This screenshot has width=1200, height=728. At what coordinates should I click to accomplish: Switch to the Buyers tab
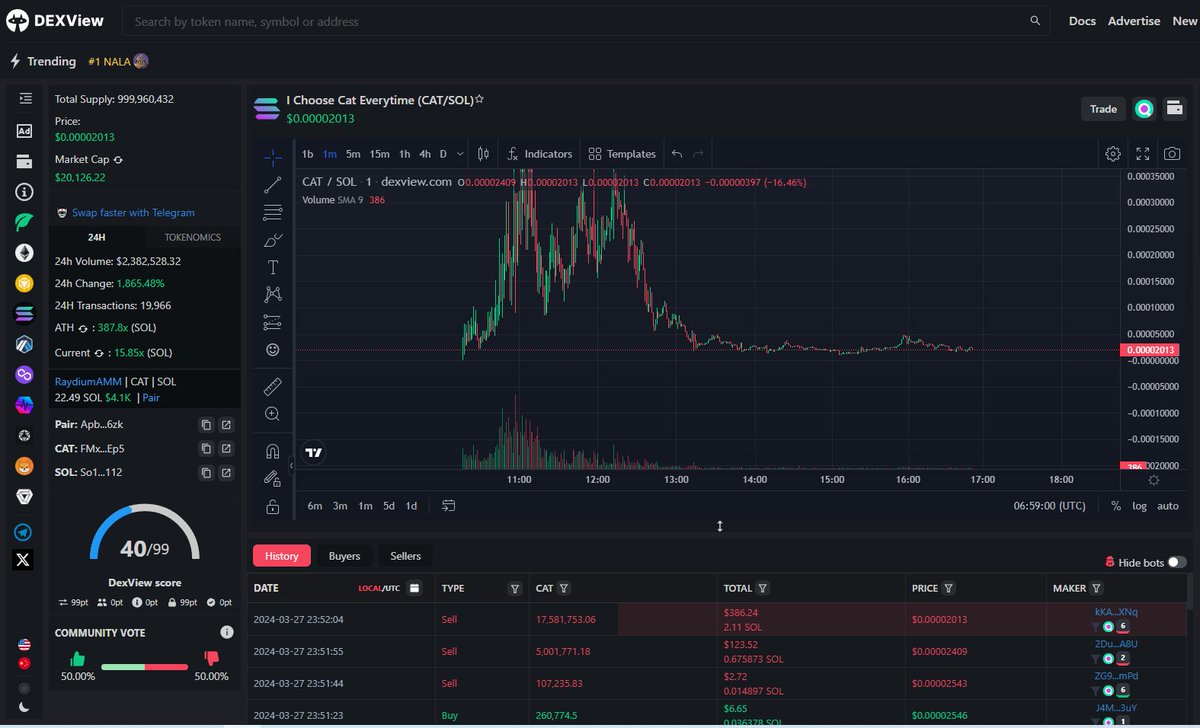coord(344,556)
